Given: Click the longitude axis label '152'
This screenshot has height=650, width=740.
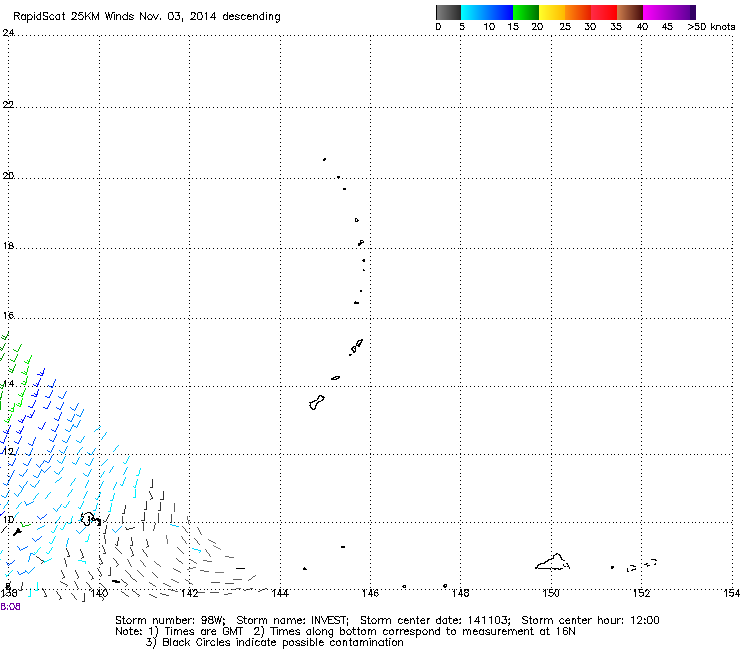Looking at the screenshot, I should 641,593.
